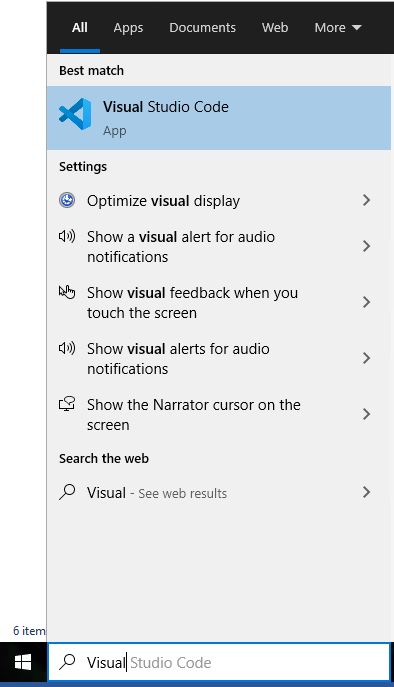The image size is (394, 687).
Task: Open Show a visual alert for audio notifications
Action: click(x=219, y=246)
